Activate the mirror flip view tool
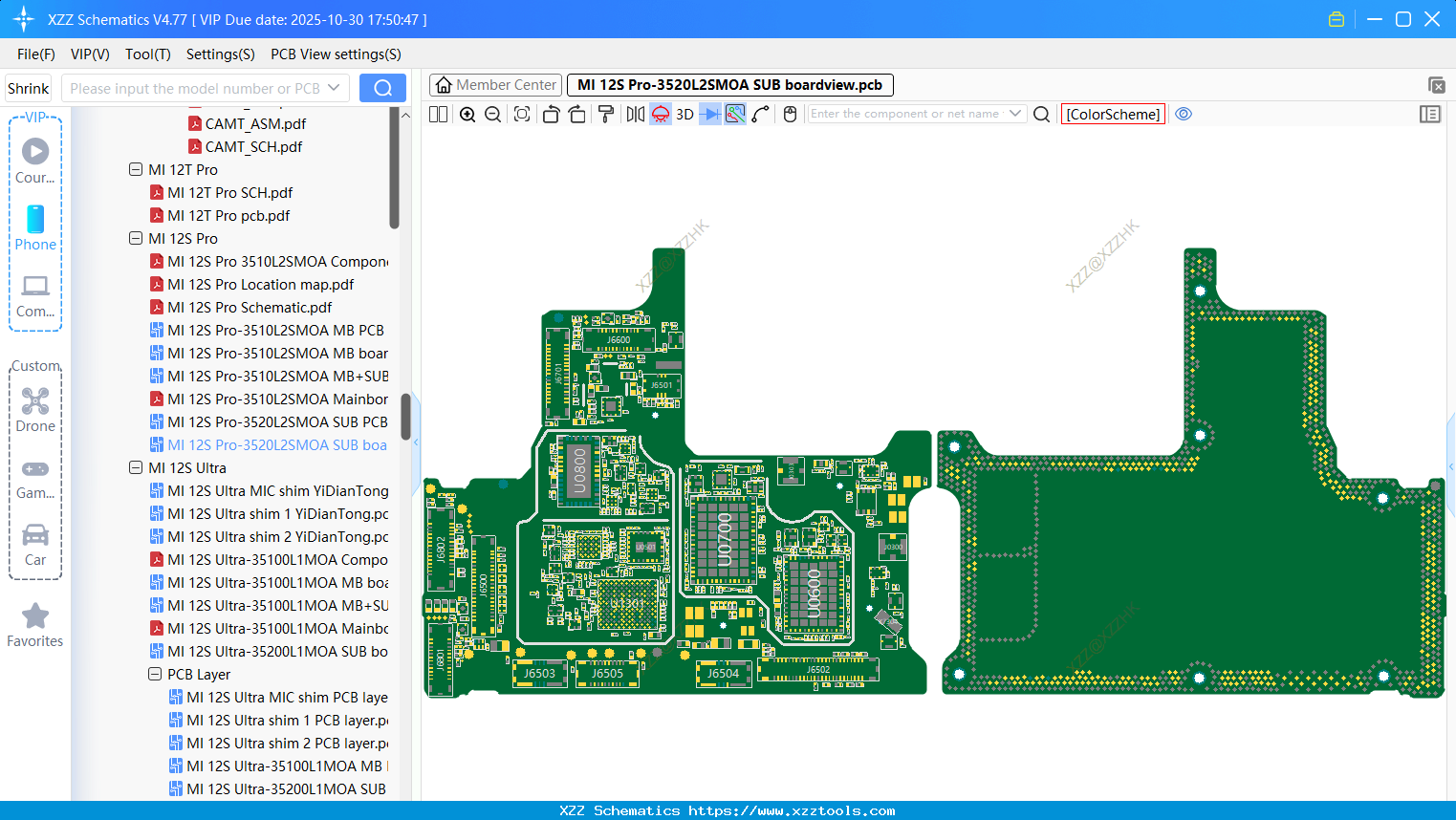The image size is (1456, 820). point(634,114)
